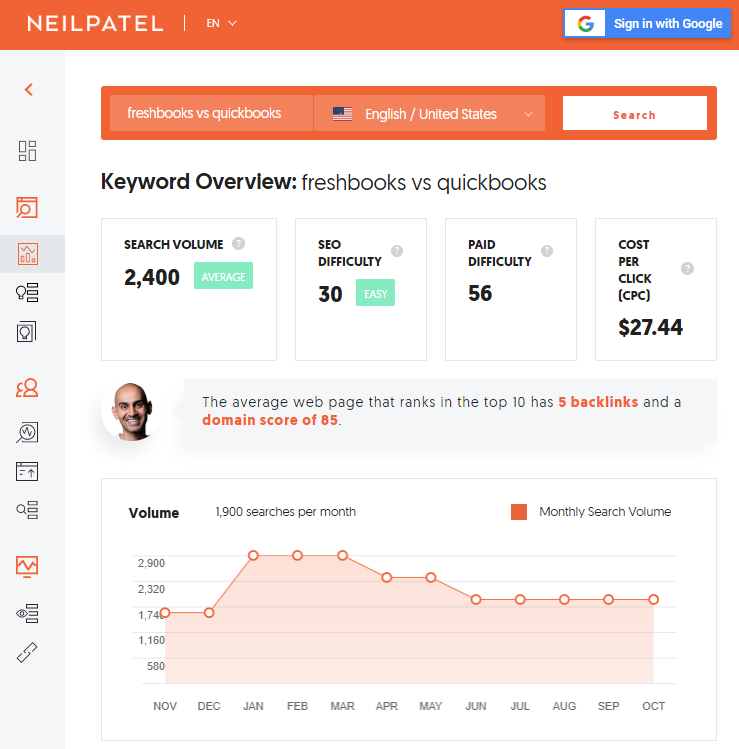
Task: Click the APR data point on chart
Action: click(x=387, y=578)
